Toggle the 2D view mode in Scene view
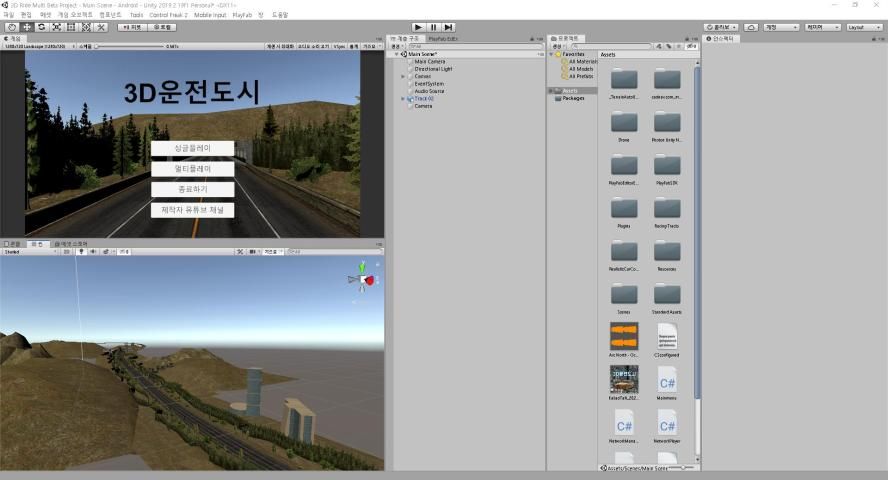Image resolution: width=888 pixels, height=480 pixels. tap(67, 252)
